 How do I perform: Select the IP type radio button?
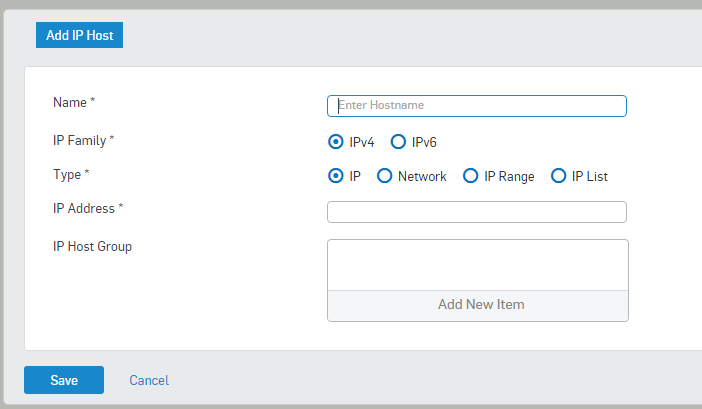click(x=336, y=176)
